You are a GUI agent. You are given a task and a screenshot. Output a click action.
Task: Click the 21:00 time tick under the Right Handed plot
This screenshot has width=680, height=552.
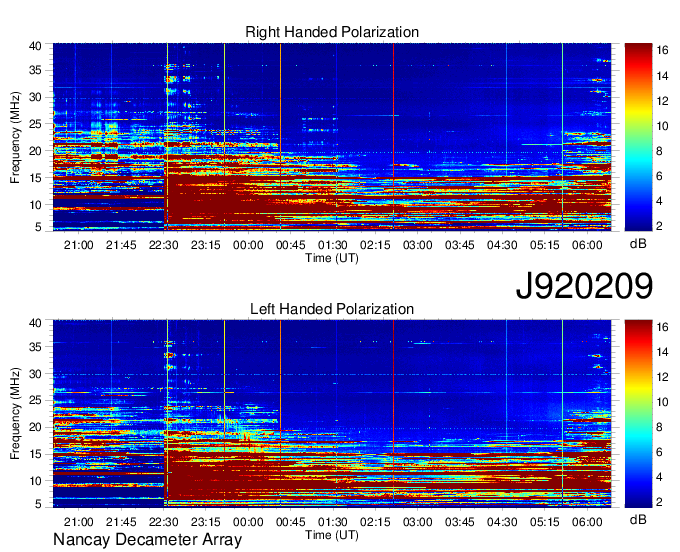(x=78, y=245)
